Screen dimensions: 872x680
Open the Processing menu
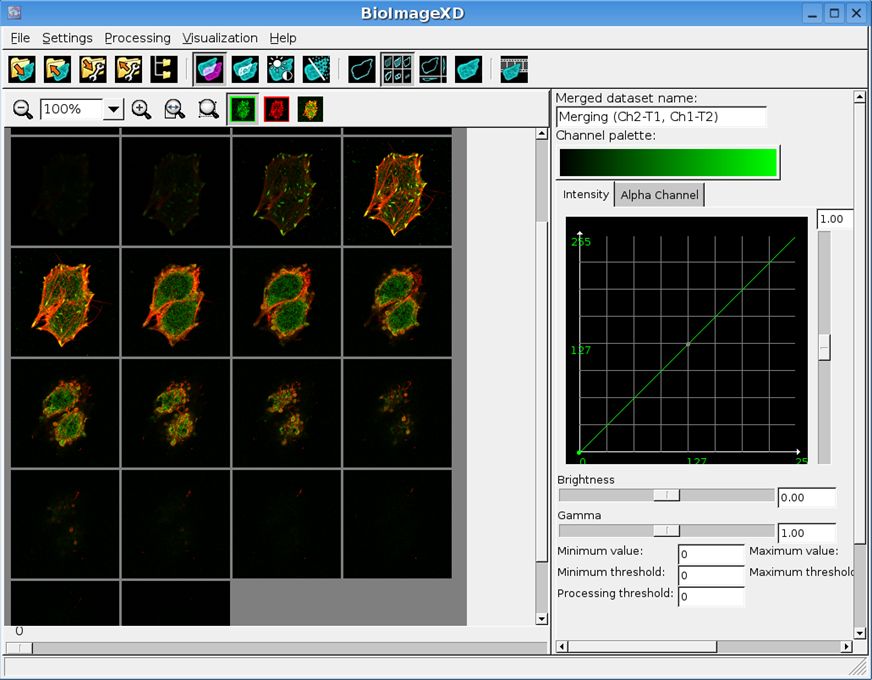(137, 38)
